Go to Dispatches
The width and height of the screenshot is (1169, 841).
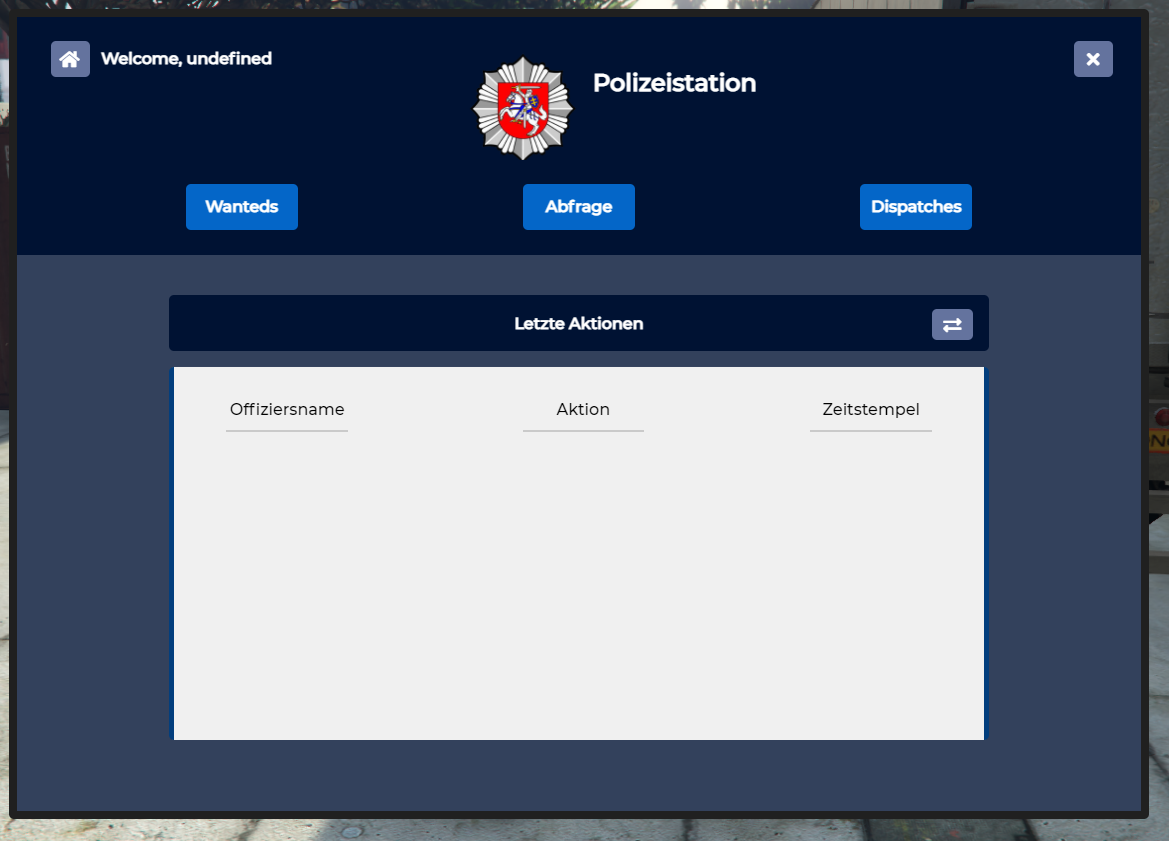pyautogui.click(x=915, y=207)
